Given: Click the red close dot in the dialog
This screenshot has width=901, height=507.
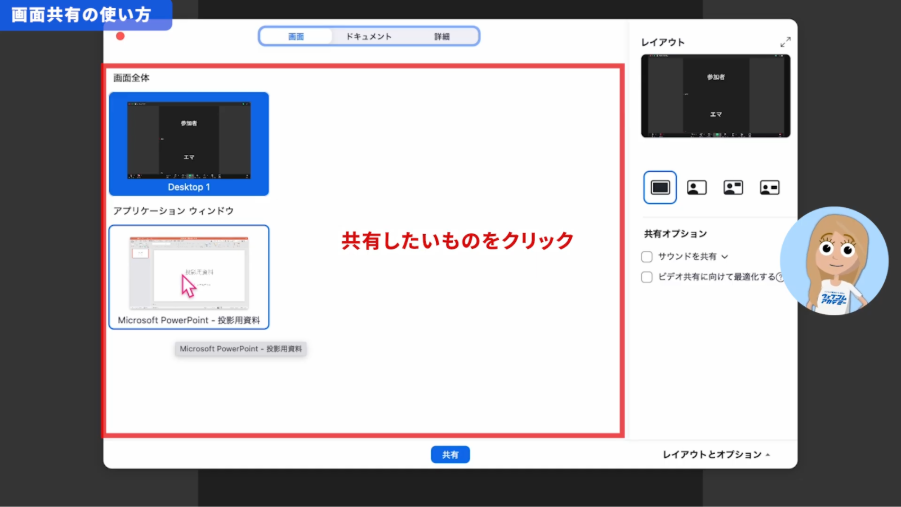Looking at the screenshot, I should point(120,36).
